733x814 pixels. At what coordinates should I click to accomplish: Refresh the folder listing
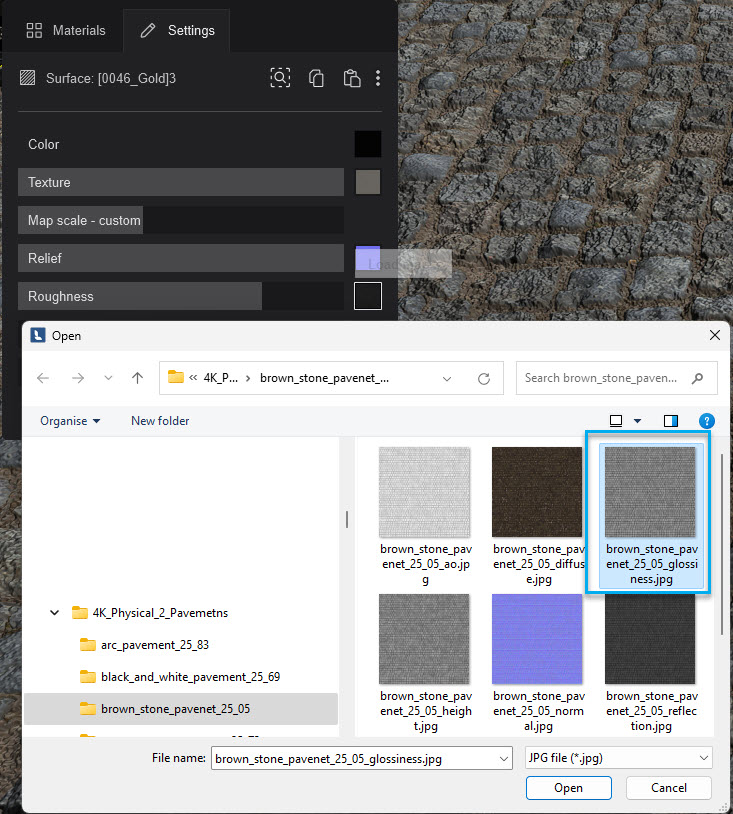484,378
